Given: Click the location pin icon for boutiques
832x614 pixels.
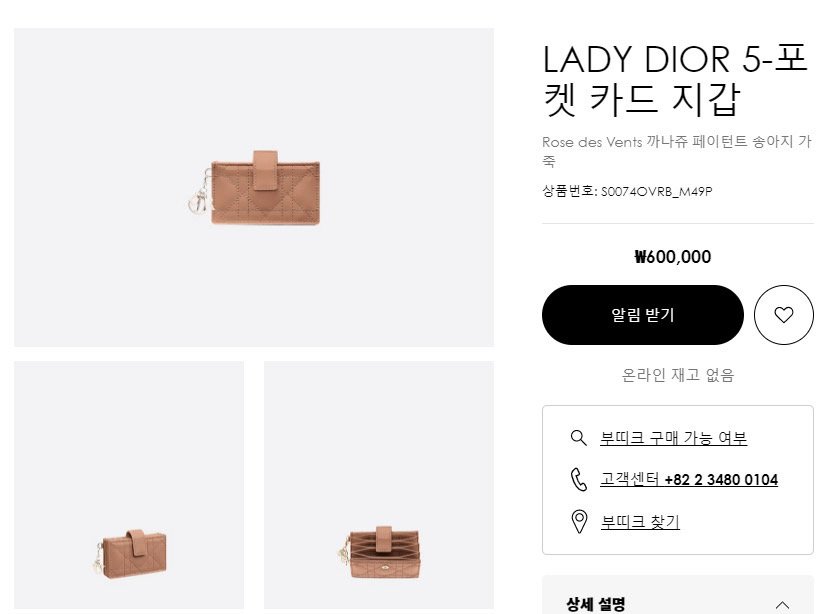Looking at the screenshot, I should tap(579, 522).
